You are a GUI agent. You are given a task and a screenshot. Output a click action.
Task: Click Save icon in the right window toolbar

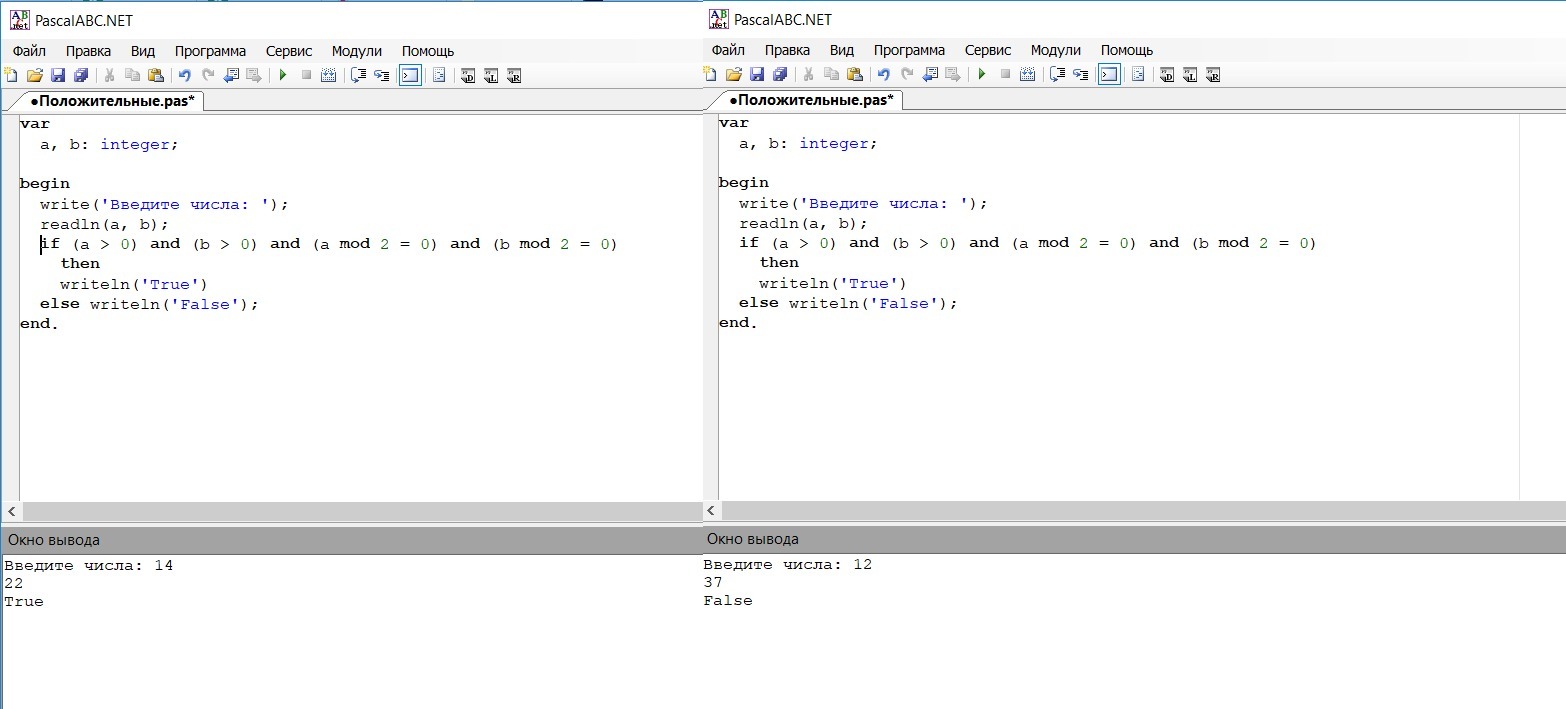click(756, 74)
